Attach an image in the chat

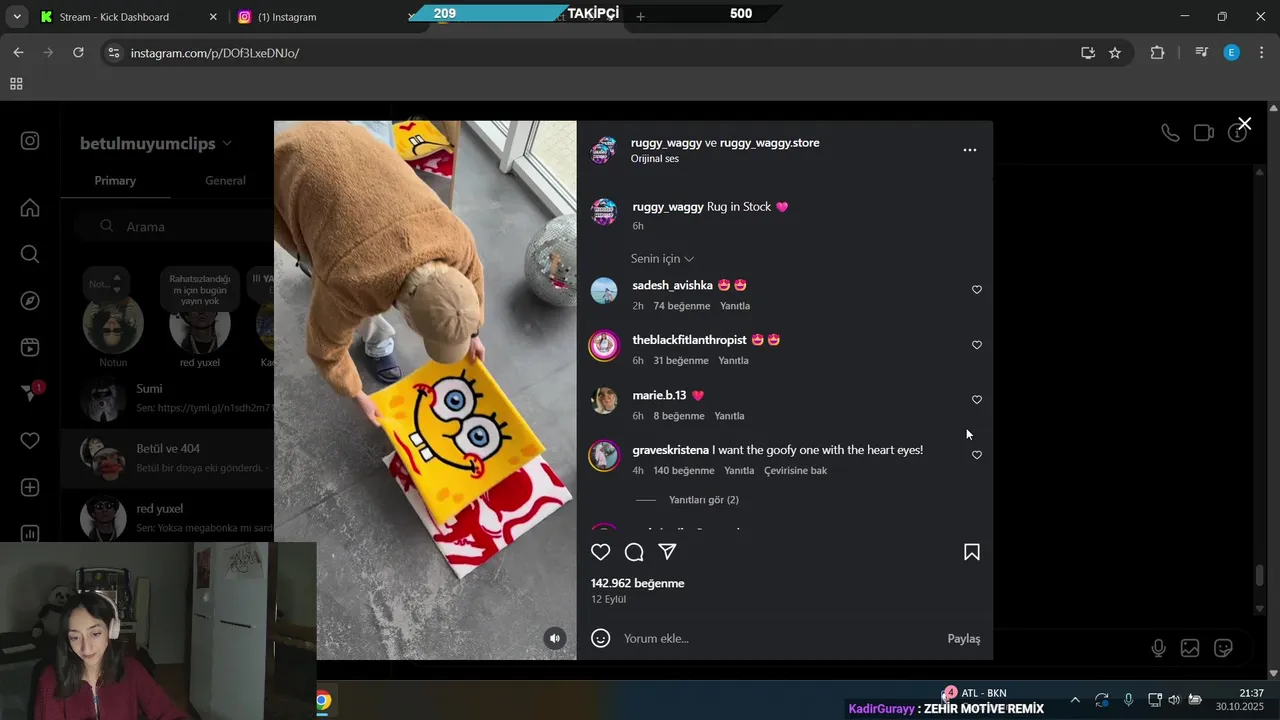1190,648
